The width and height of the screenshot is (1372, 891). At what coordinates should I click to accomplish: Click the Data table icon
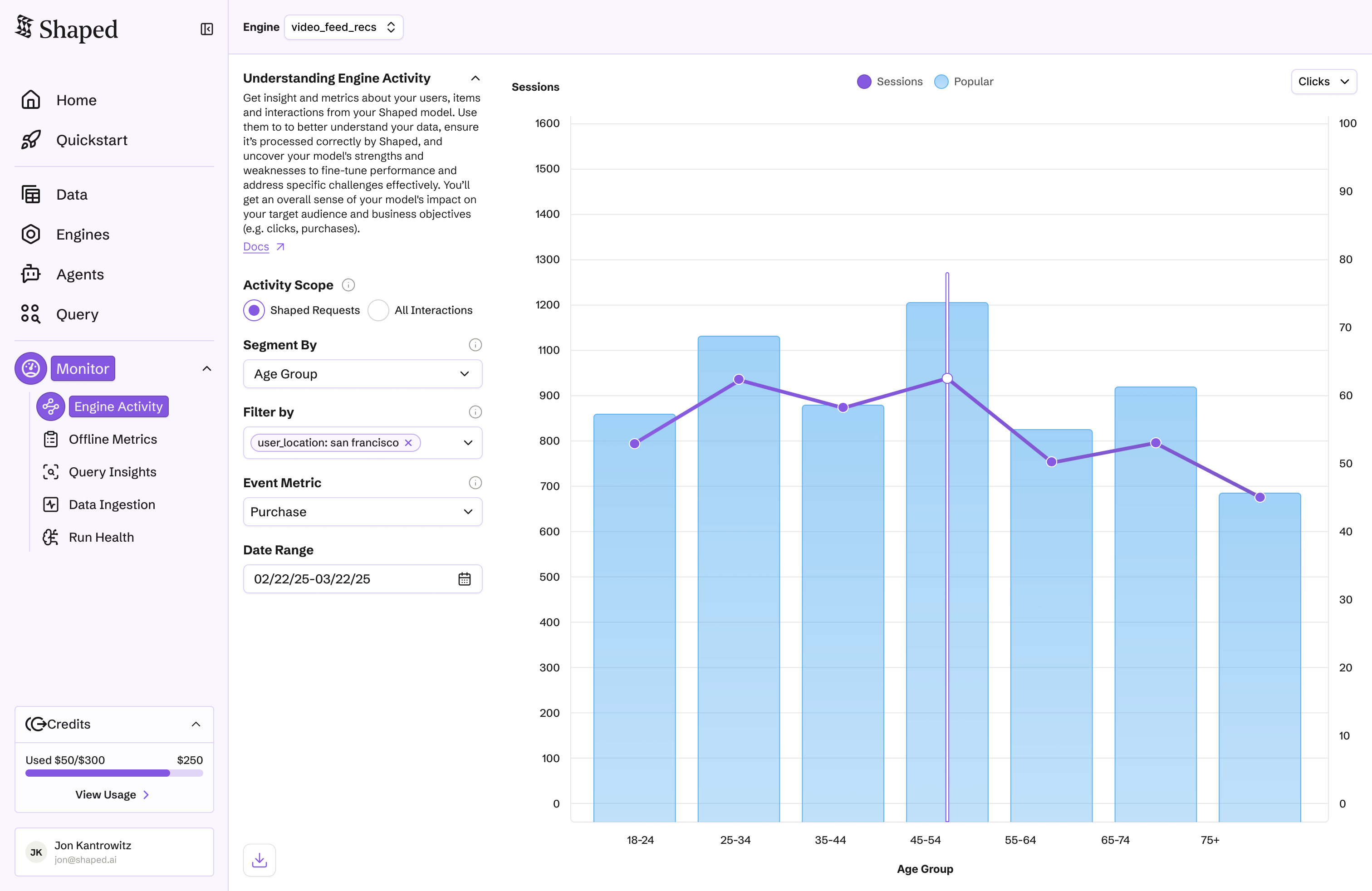(31, 194)
